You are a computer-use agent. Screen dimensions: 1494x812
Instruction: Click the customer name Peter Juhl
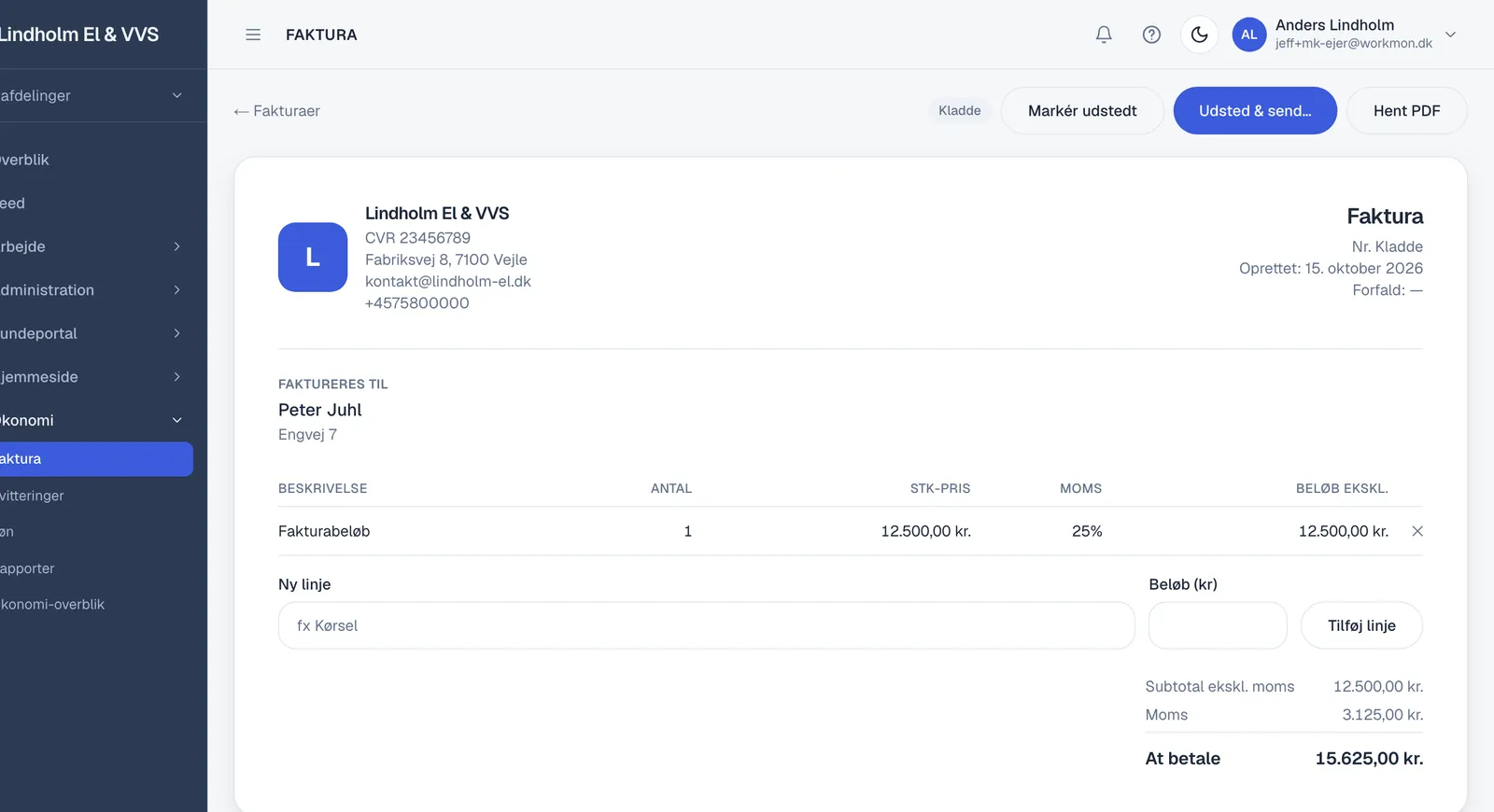coord(319,410)
